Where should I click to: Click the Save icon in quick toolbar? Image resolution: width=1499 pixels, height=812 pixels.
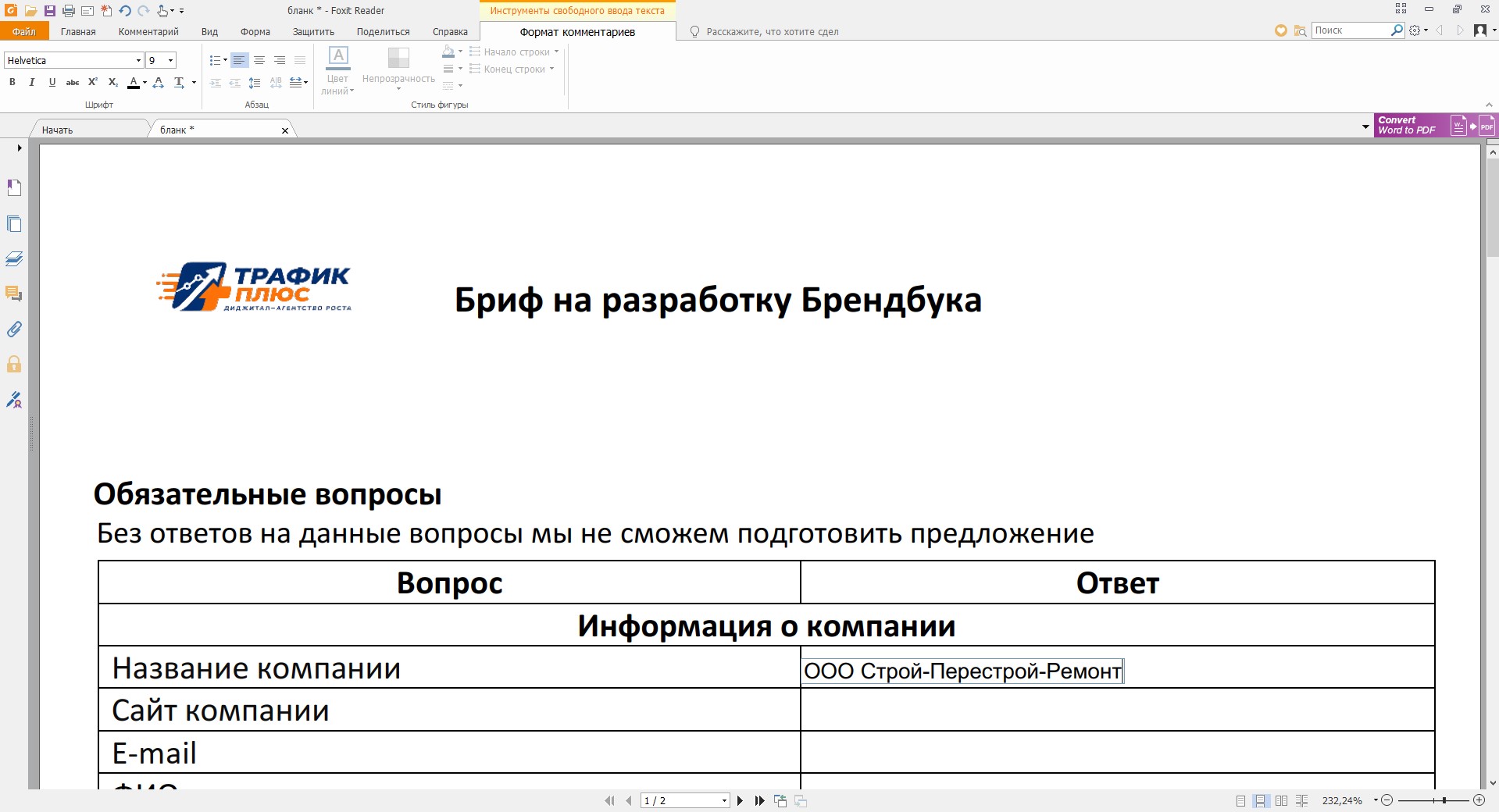(x=49, y=11)
